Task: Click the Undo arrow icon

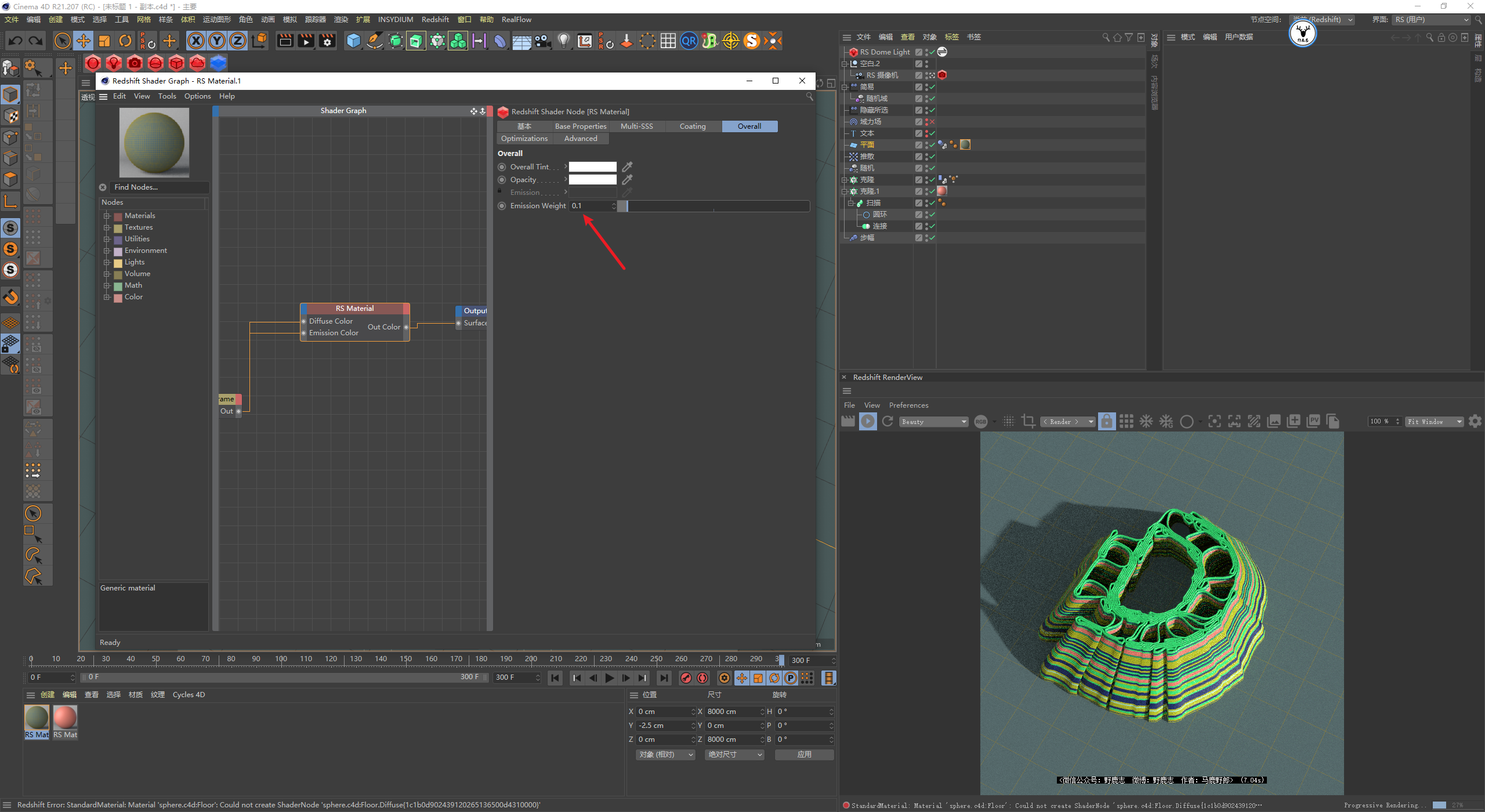Action: point(16,41)
